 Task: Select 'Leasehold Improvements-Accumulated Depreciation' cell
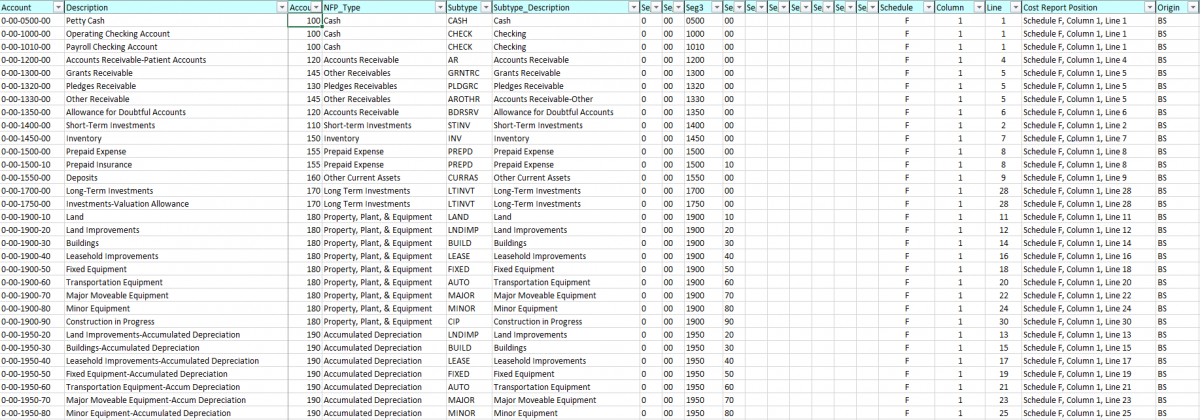(x=176, y=360)
